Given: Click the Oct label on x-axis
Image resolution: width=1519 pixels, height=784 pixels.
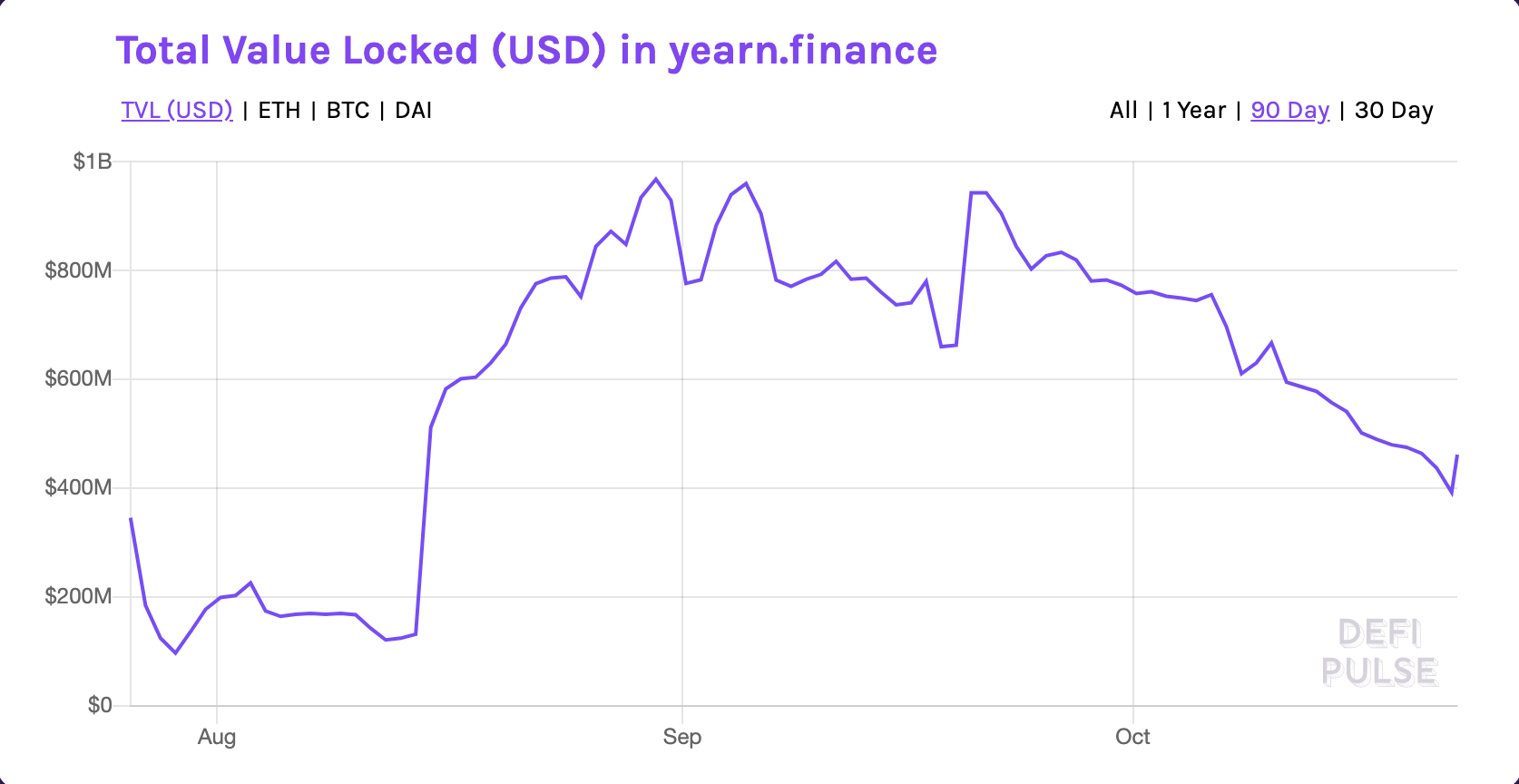Looking at the screenshot, I should click(x=1132, y=737).
